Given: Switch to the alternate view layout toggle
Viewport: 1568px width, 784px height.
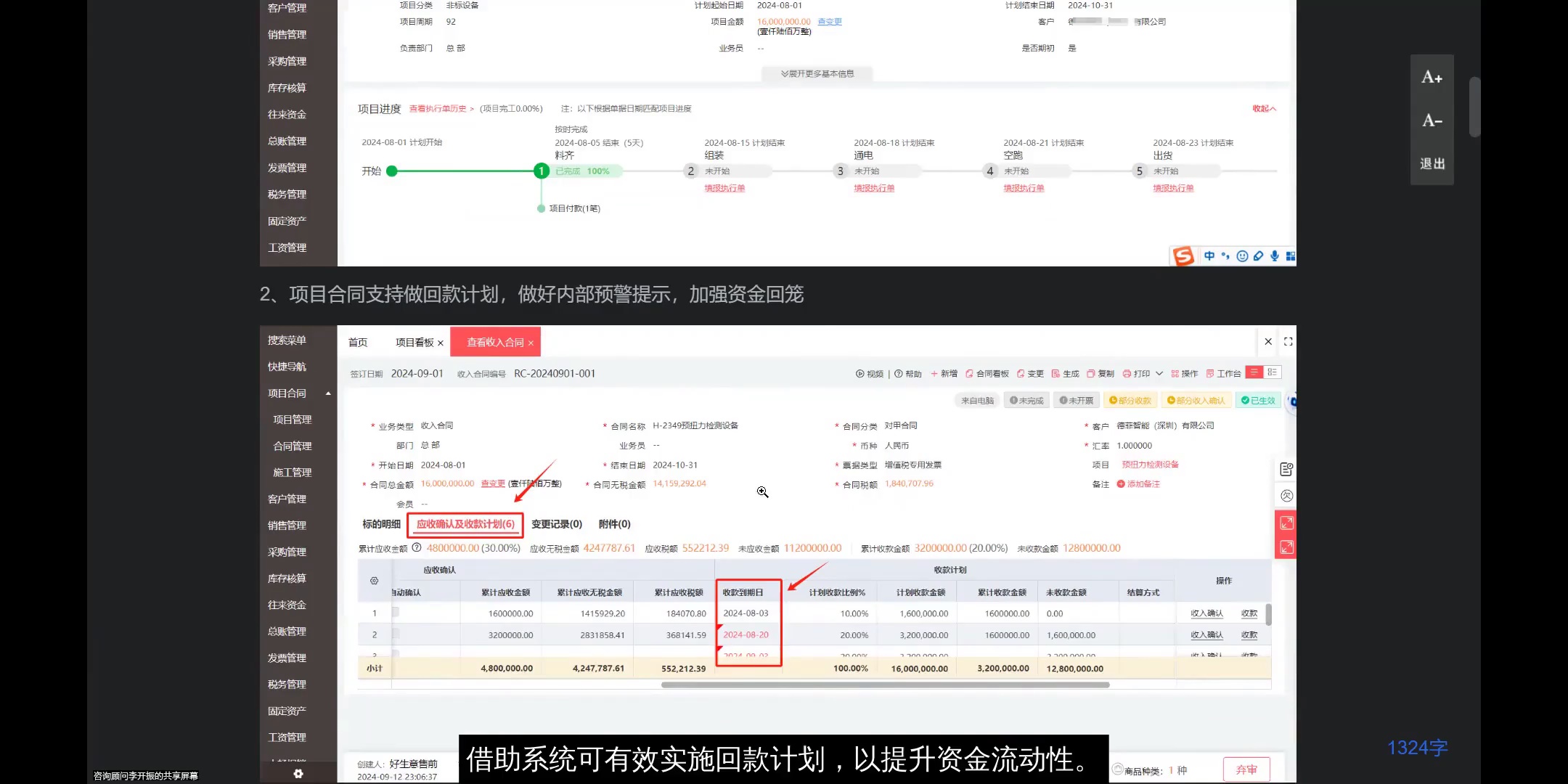Looking at the screenshot, I should point(1273,372).
